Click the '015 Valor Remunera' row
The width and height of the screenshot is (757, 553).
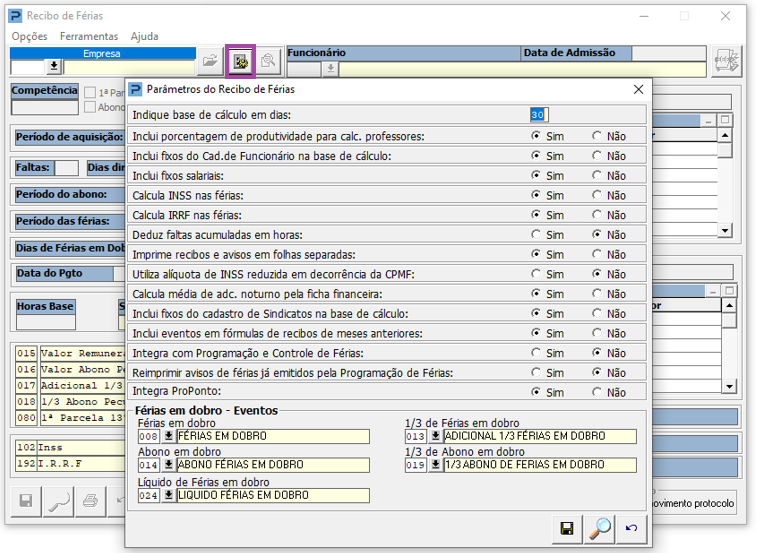(70, 353)
